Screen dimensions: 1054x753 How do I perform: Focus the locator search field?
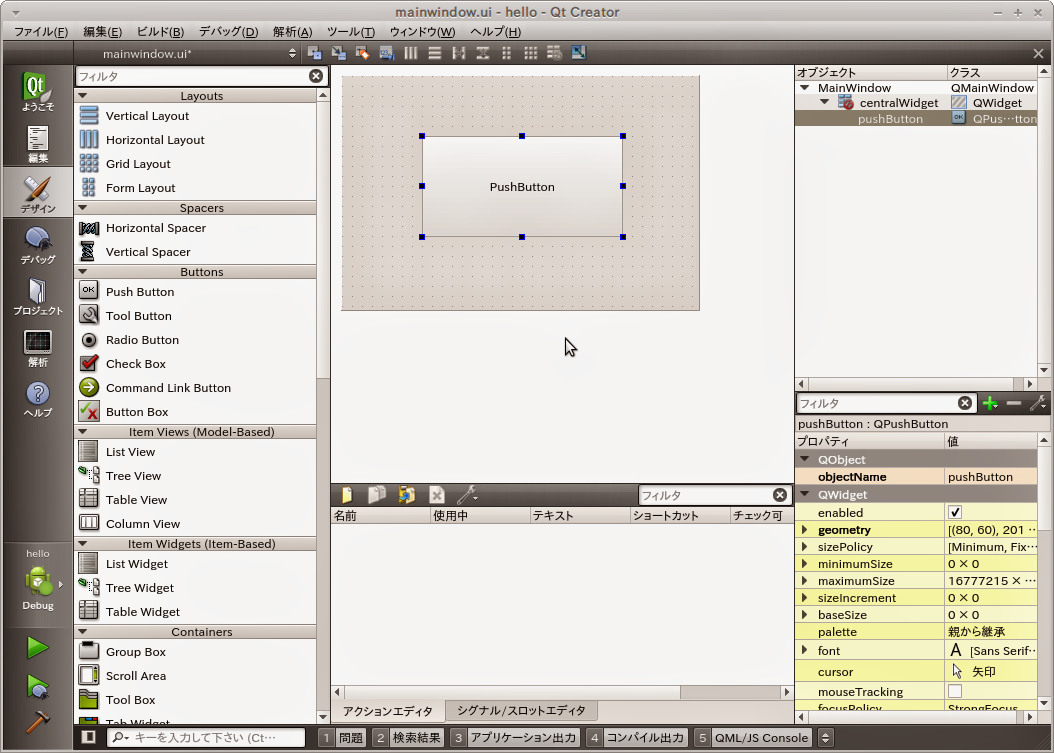coord(206,738)
